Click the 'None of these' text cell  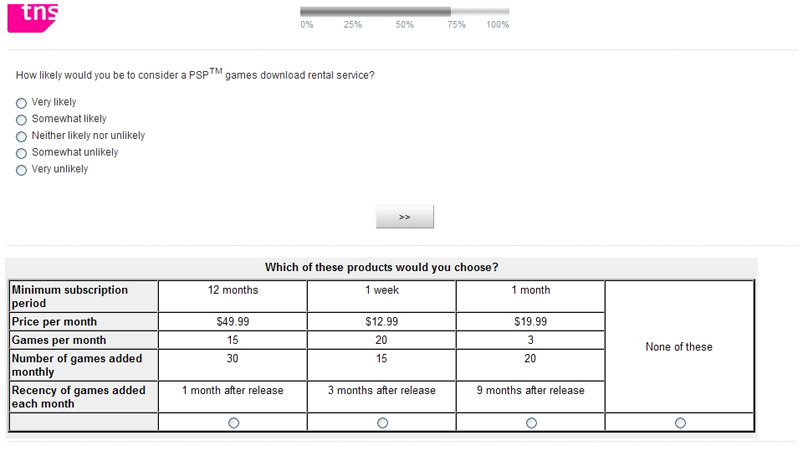point(680,347)
